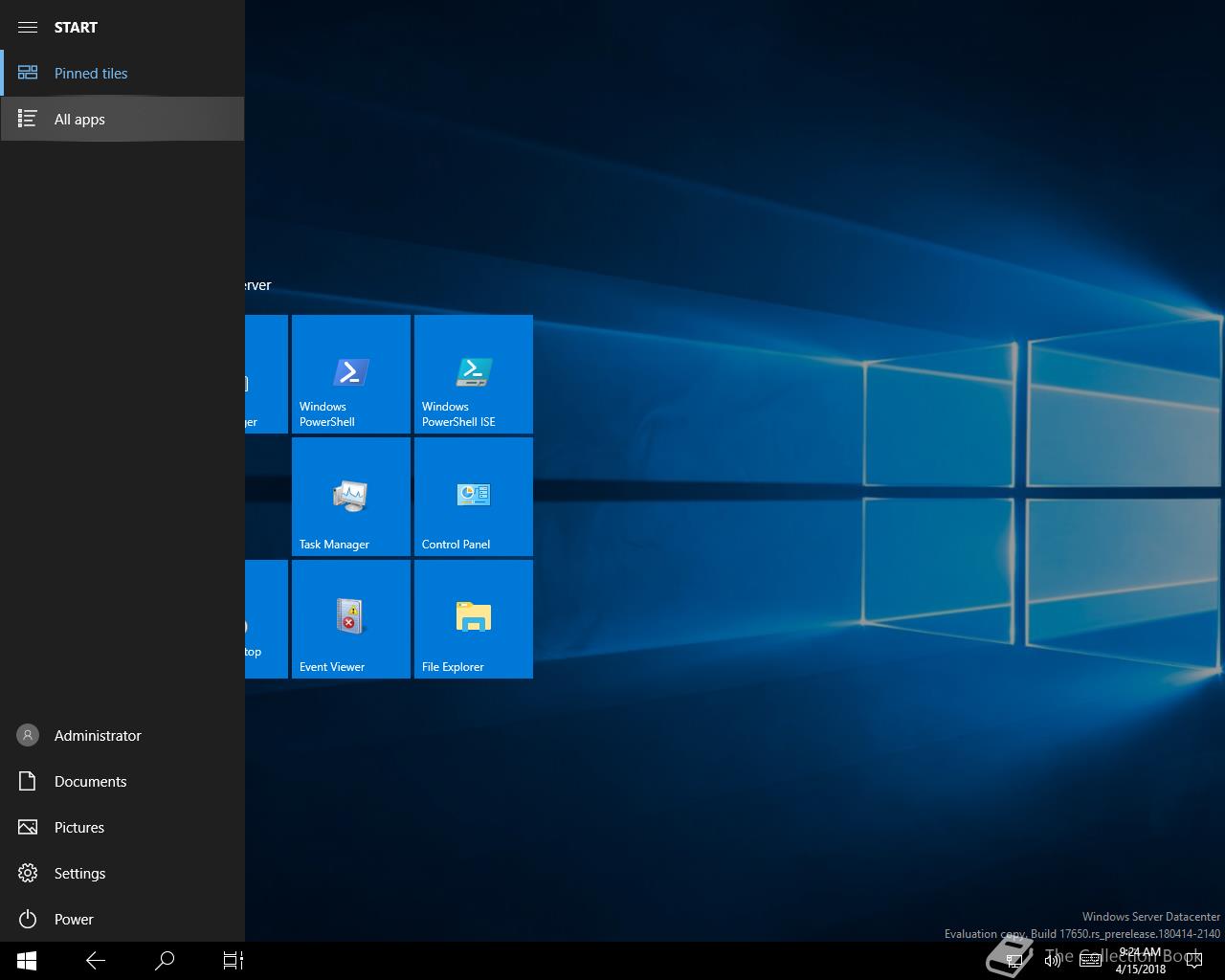
Task: Open the Power options menu
Action: coord(122,919)
